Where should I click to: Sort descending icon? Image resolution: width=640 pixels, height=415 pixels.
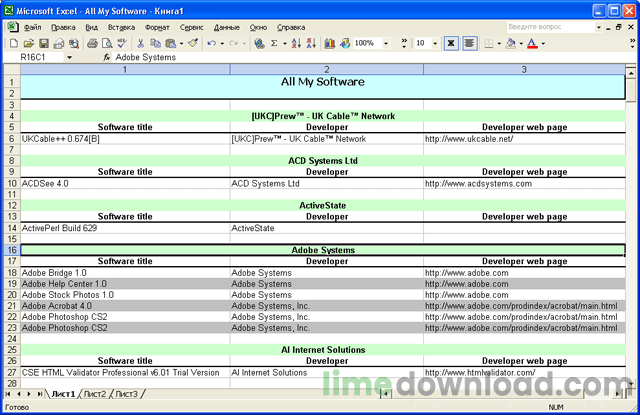click(x=311, y=43)
